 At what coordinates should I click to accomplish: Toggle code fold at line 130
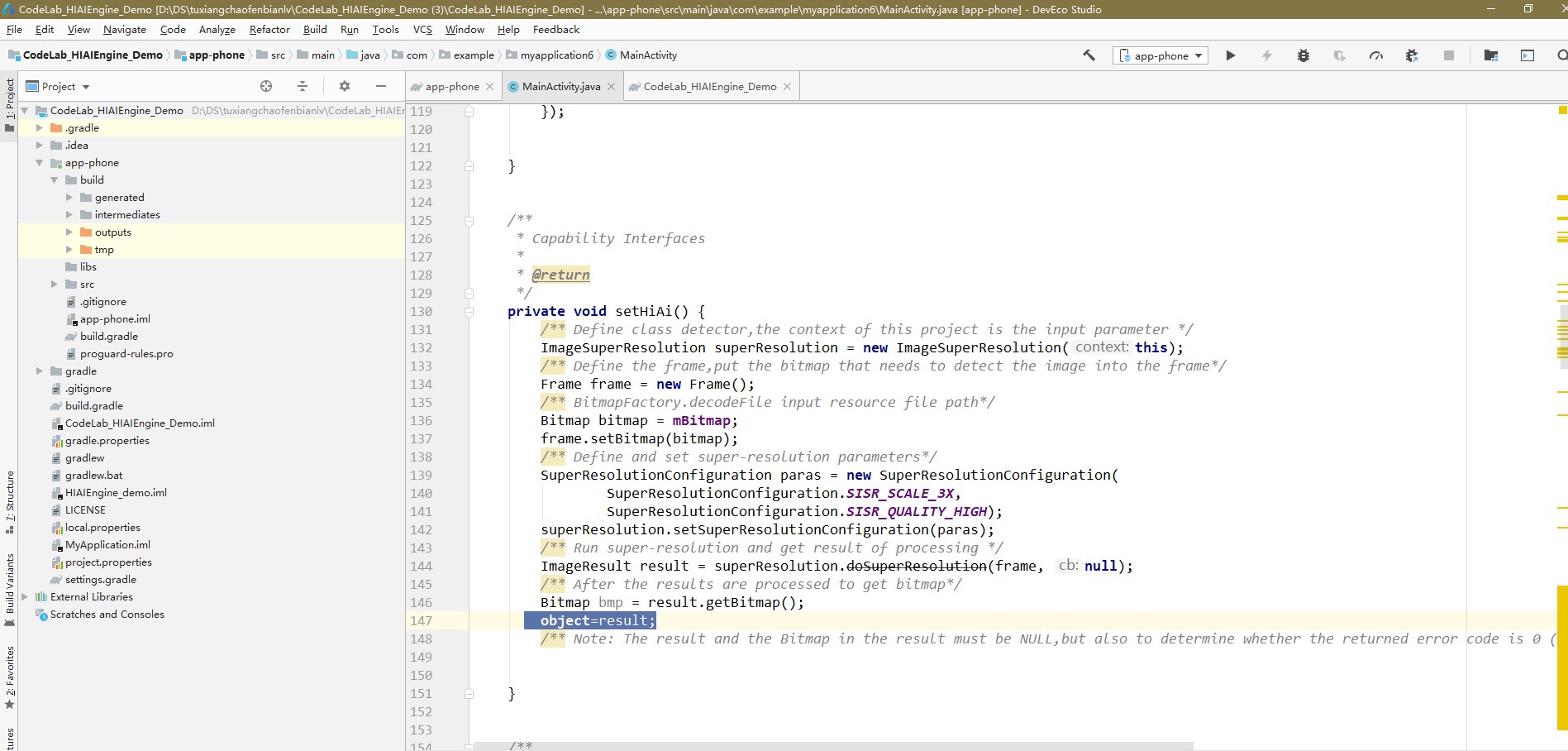point(469,312)
